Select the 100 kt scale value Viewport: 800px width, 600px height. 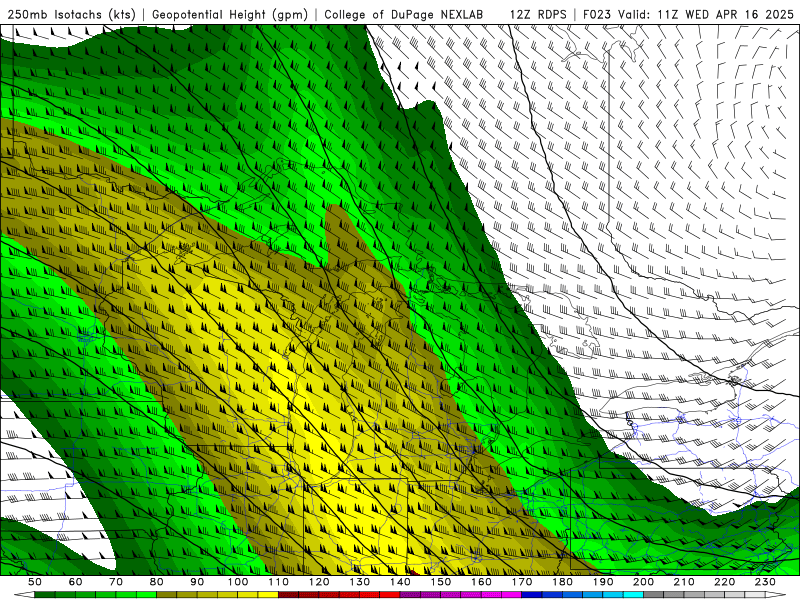pos(238,582)
